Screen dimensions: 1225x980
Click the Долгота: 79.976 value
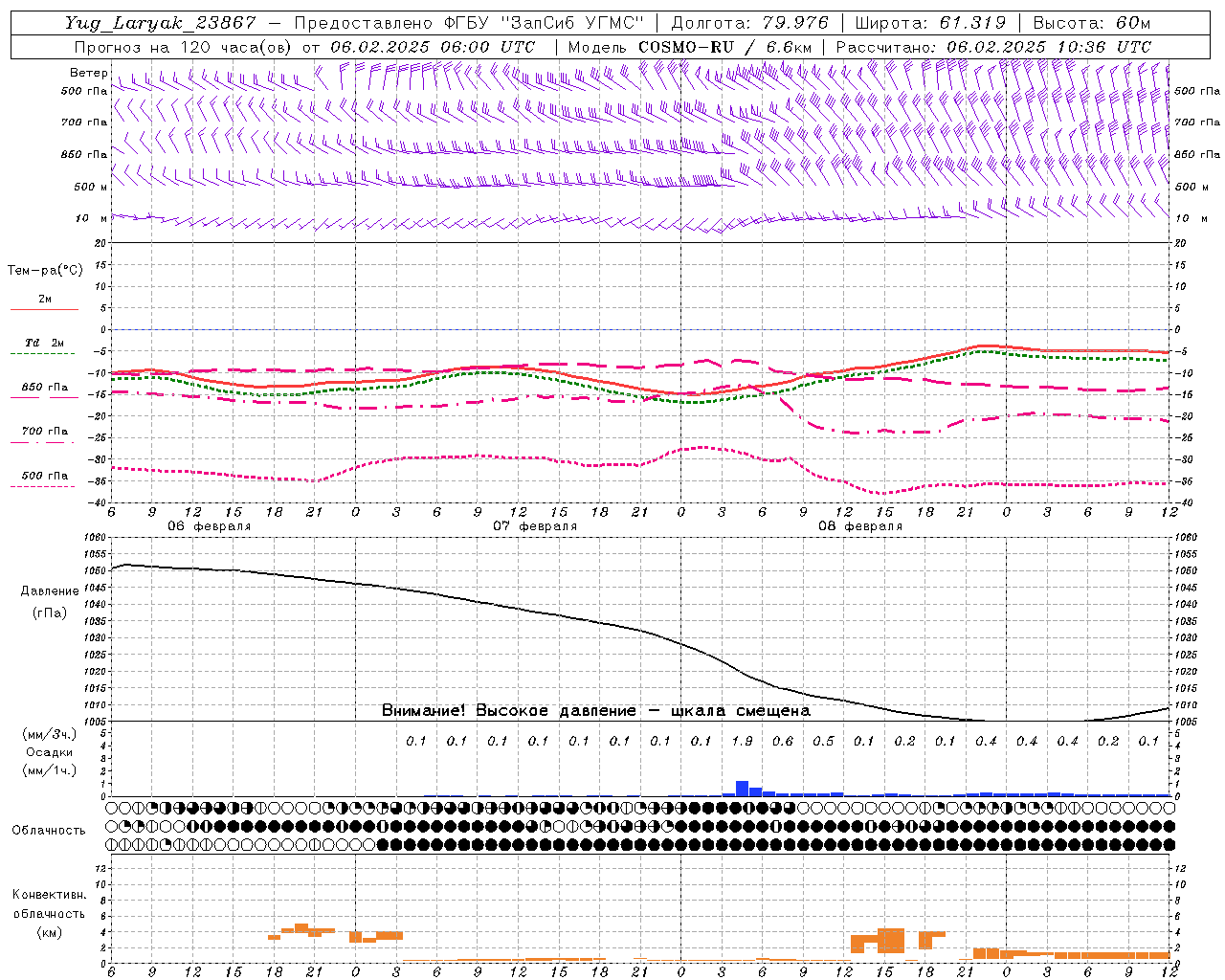pyautogui.click(x=749, y=23)
